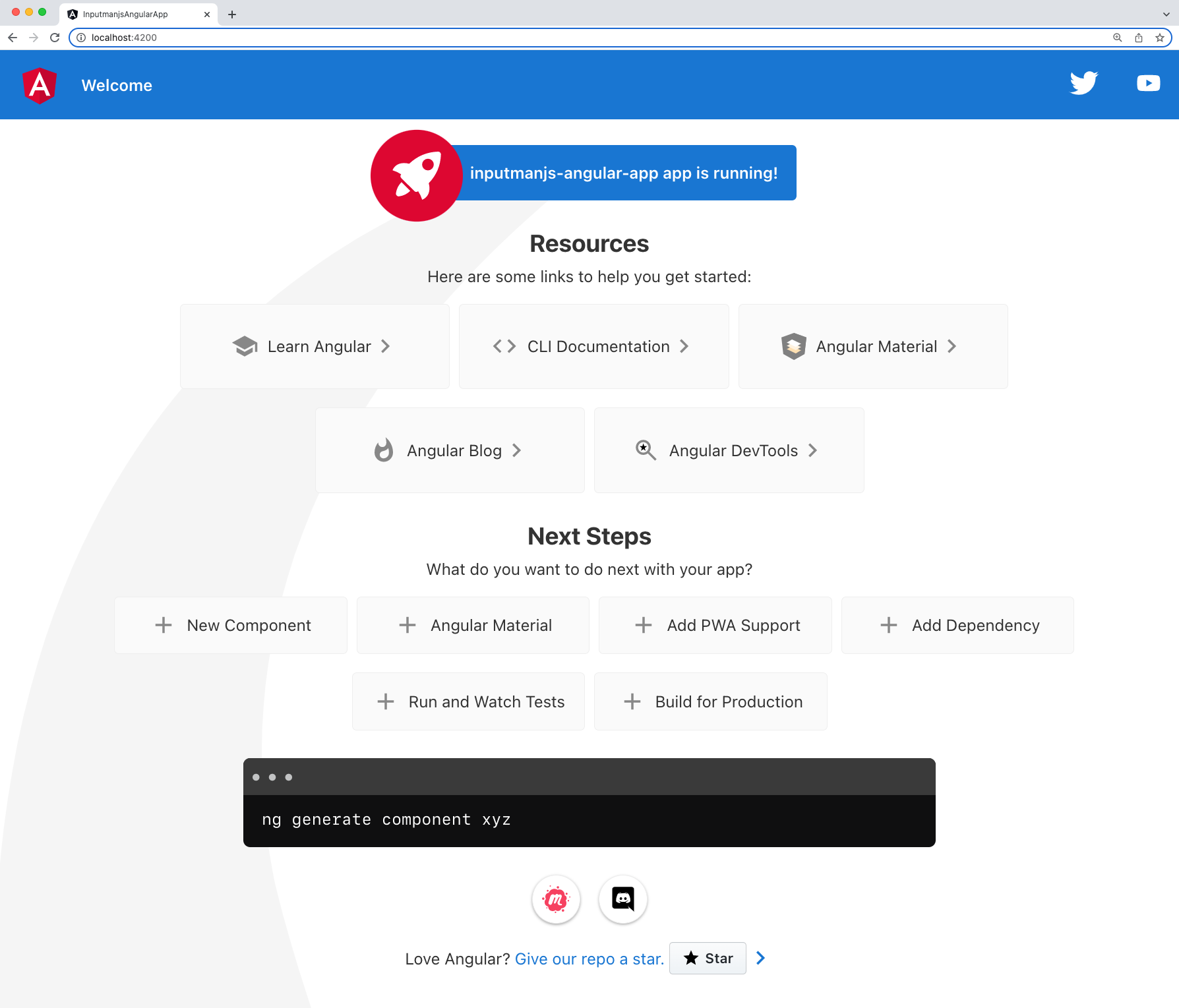Select the New Component next step

231,625
